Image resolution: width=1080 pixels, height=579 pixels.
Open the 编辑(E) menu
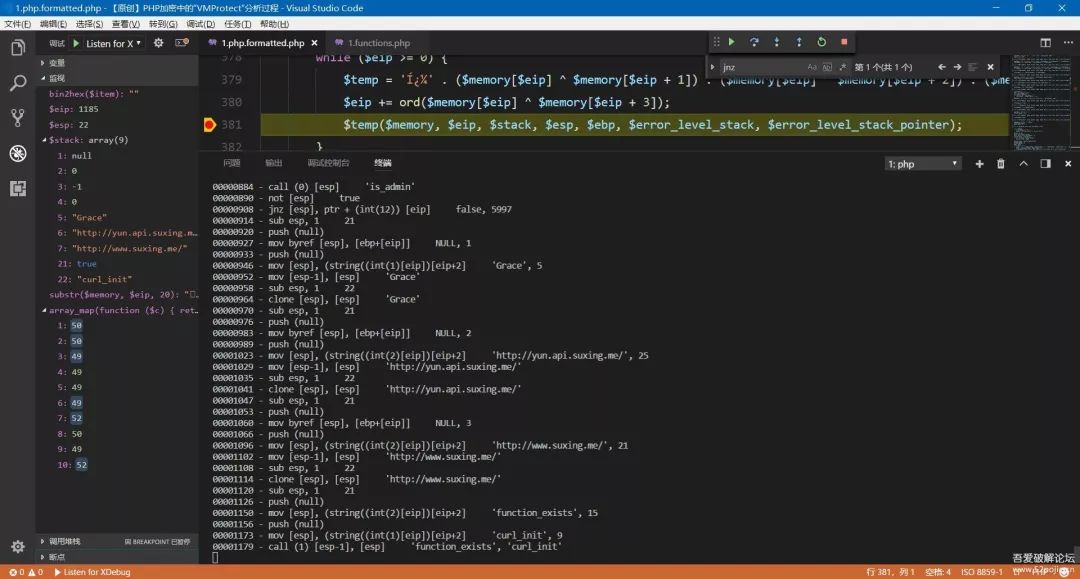coord(53,24)
